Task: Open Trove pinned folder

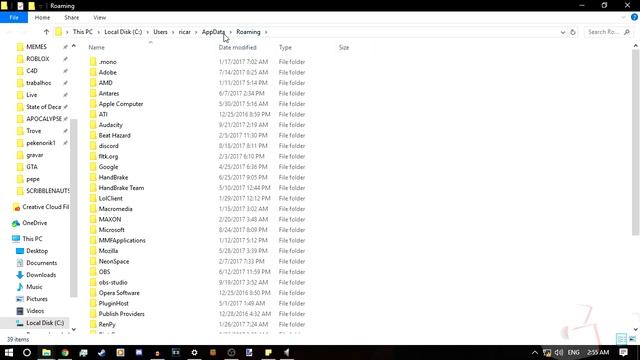Action: [33, 131]
